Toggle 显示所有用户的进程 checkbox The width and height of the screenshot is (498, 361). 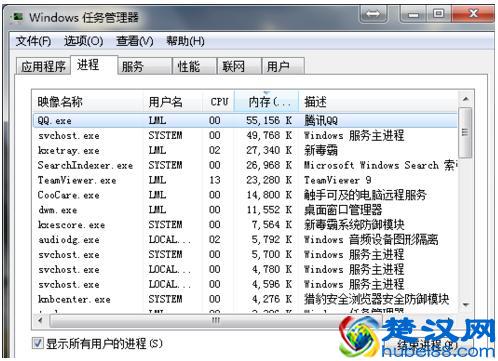coord(37,343)
